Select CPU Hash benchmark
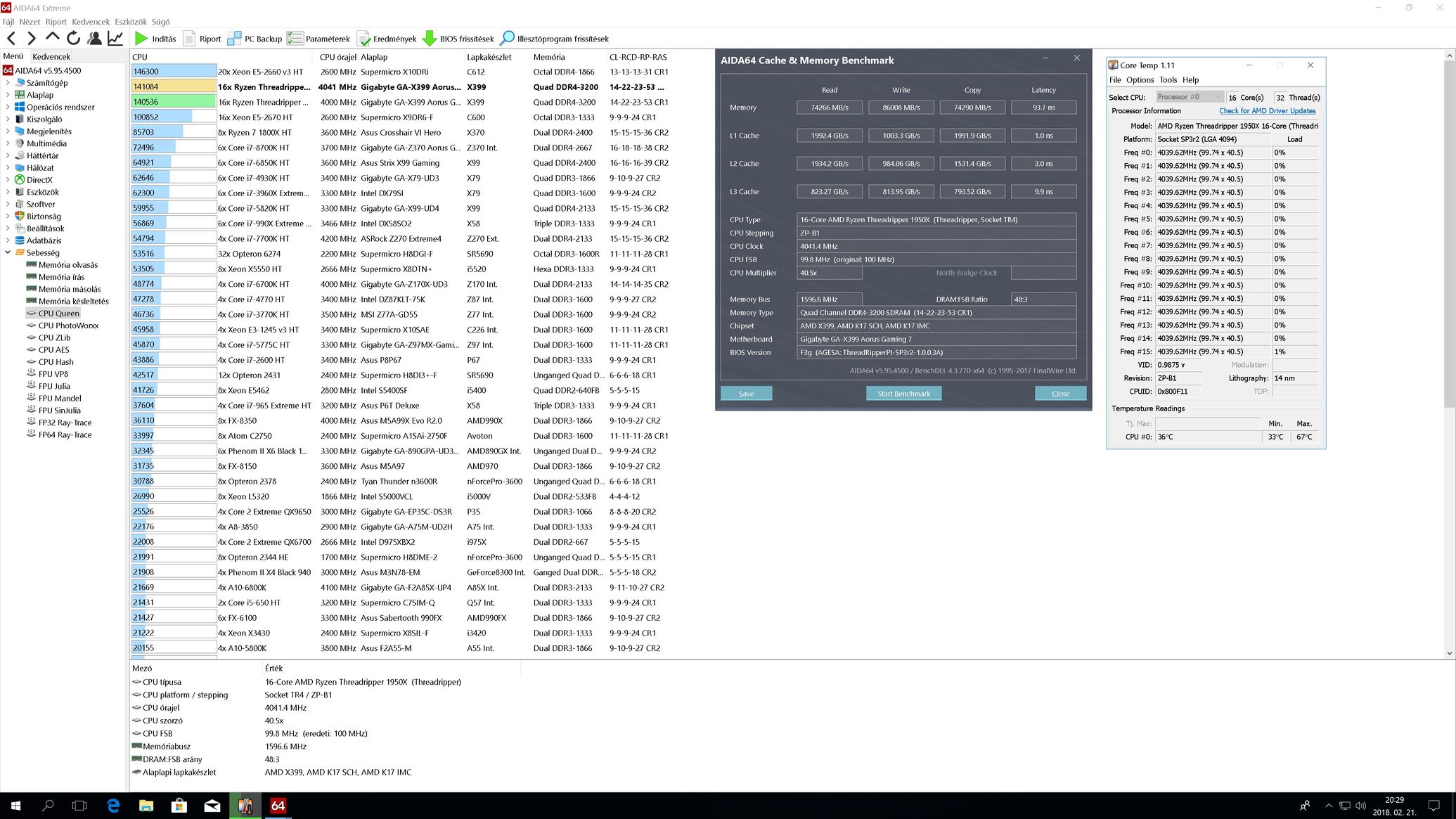Screen dimensions: 1456x819 tap(56, 362)
